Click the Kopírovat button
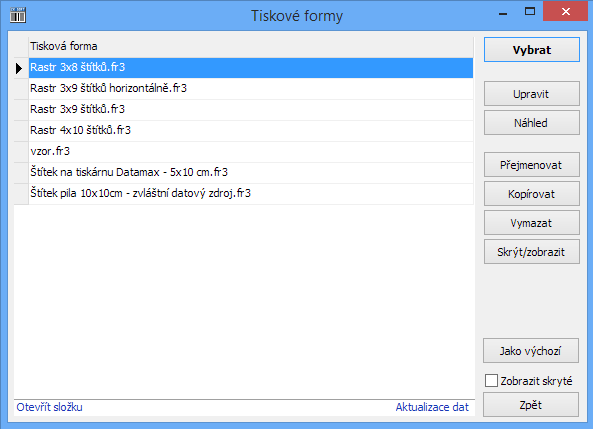 pyautogui.click(x=531, y=194)
